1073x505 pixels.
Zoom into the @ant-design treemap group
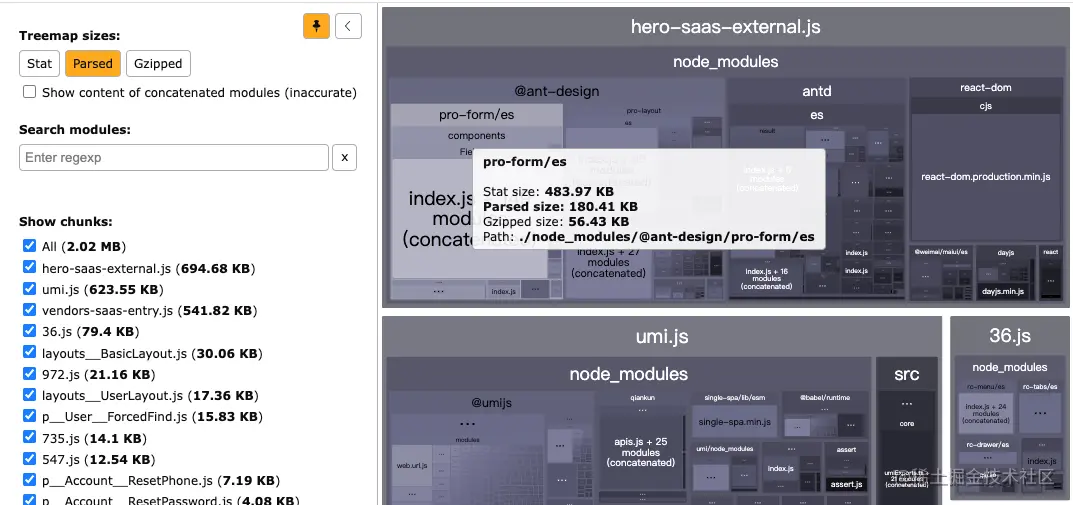(556, 91)
